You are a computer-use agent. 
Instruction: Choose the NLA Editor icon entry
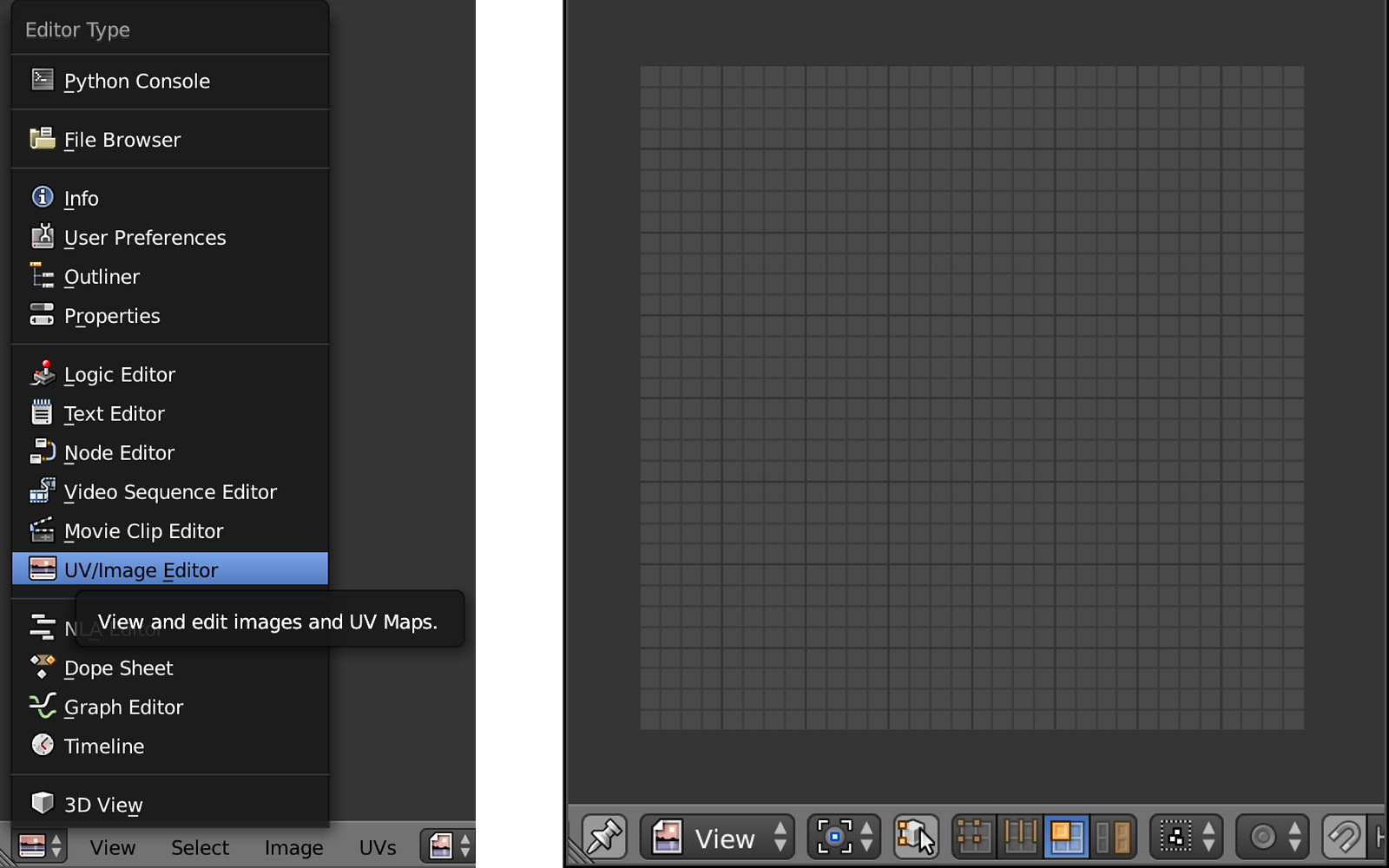(x=43, y=627)
